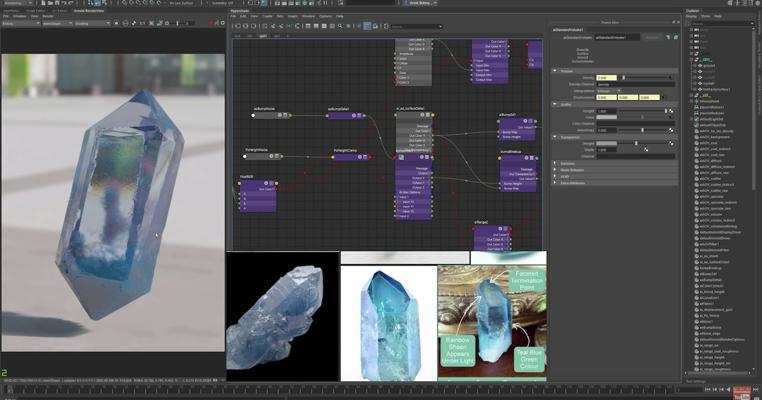Viewport: 762px width, 400px height.
Task: Open the Beauty AOV dropdown in RenderView
Action: tap(20, 23)
